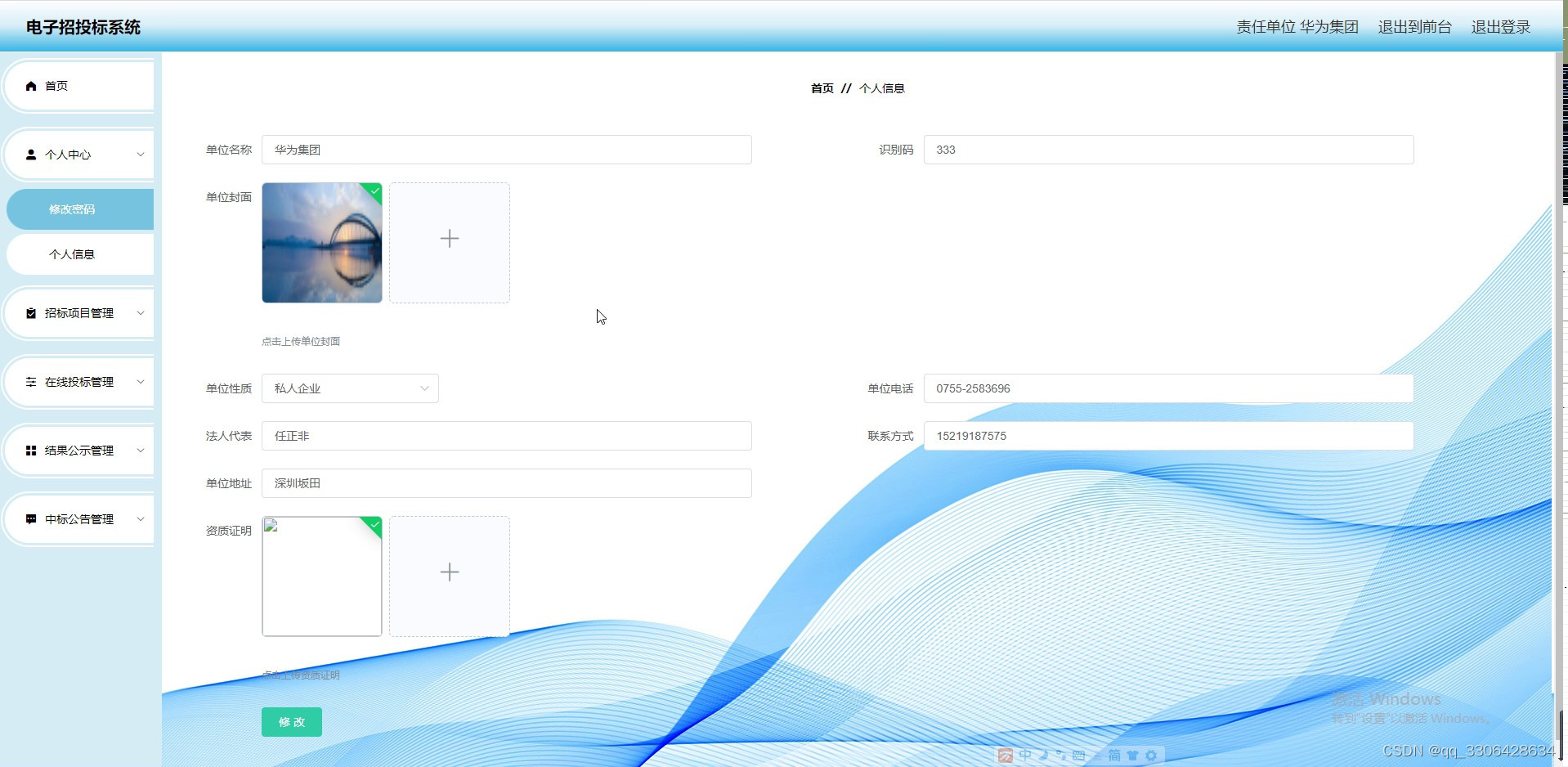The height and width of the screenshot is (767, 1568).
Task: Click the home icon beside 首页
Action: tap(31, 86)
